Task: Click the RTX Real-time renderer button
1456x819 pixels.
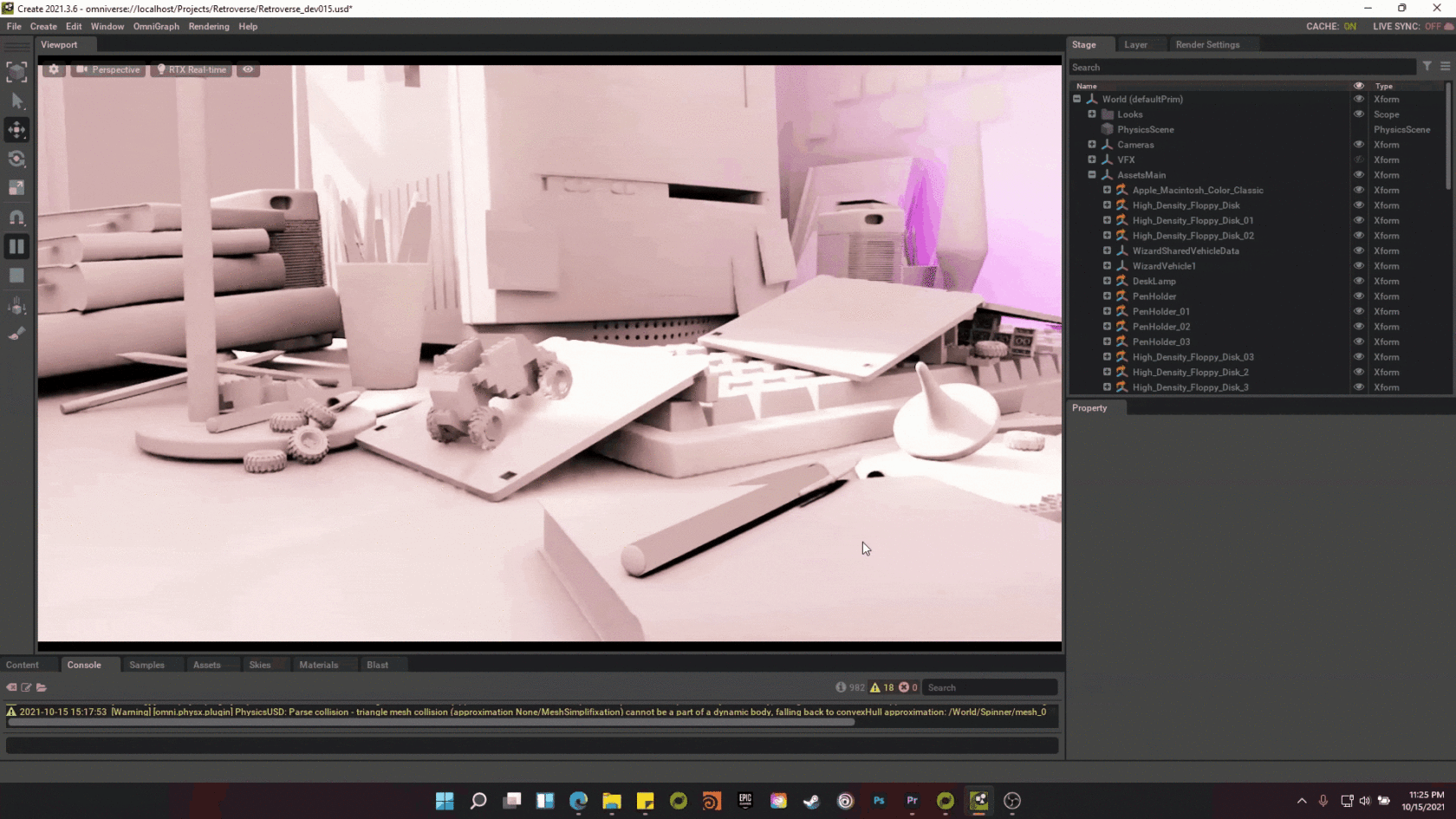Action: (192, 69)
